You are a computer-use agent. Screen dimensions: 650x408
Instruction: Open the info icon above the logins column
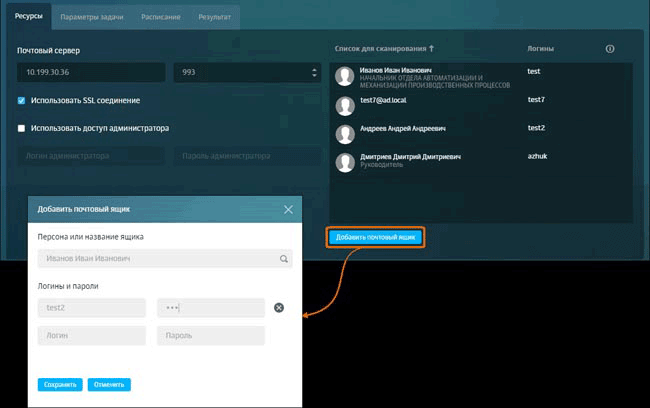609,49
